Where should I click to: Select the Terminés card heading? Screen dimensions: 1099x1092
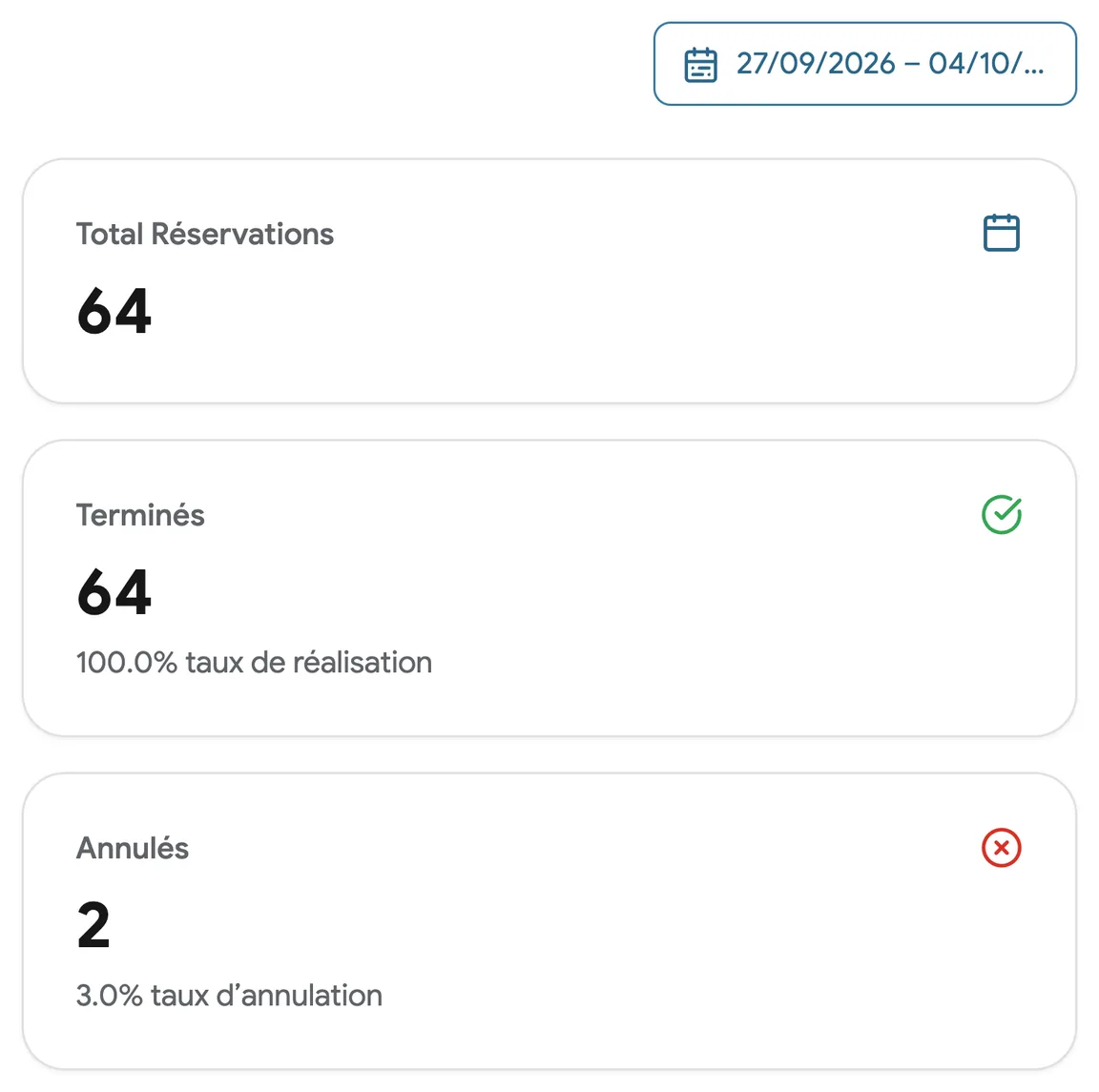(x=140, y=515)
